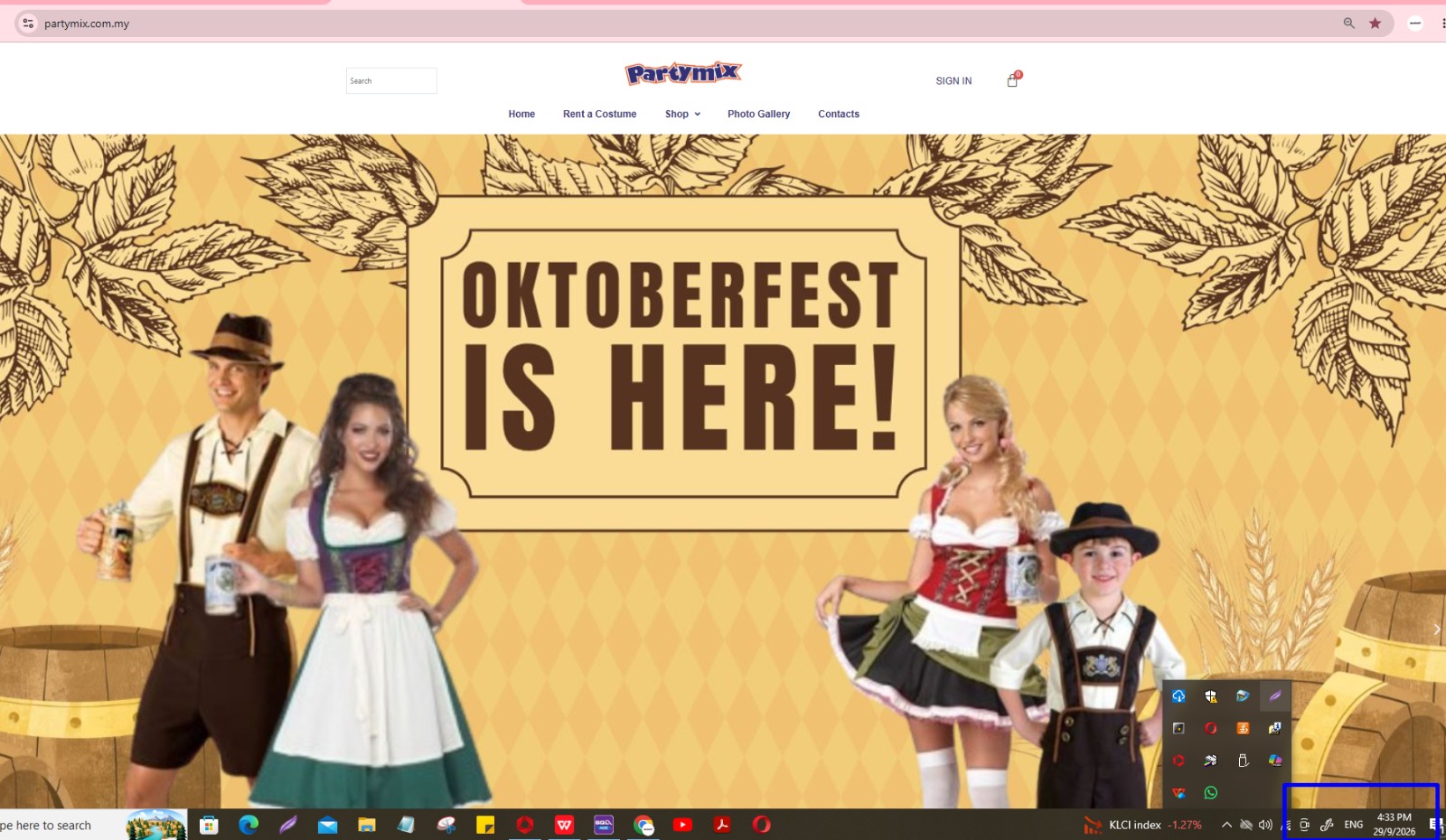Launch Microsoft Edge from taskbar
The width and height of the screenshot is (1446, 840).
249,825
